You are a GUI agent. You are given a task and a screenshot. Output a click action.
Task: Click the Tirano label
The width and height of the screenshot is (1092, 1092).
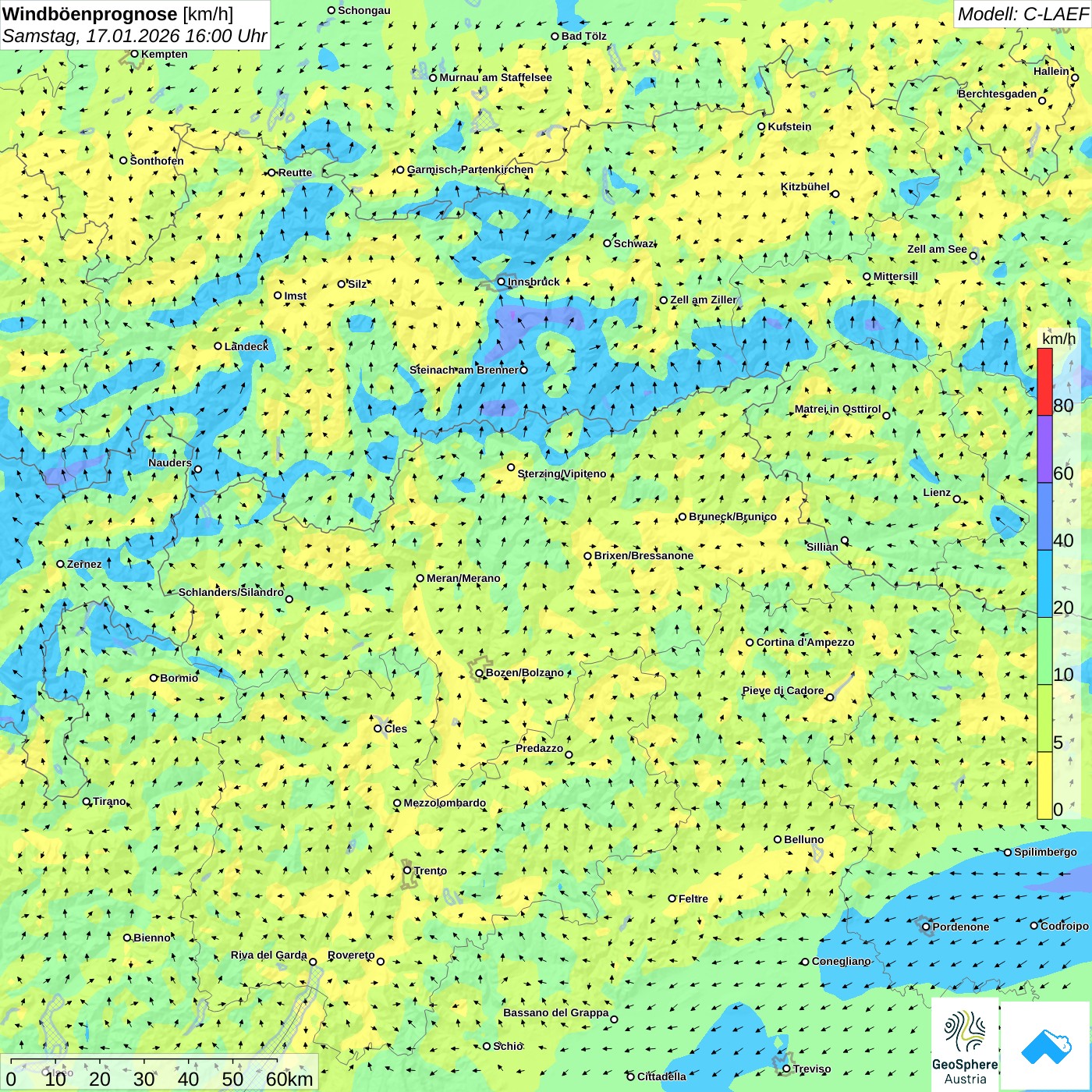point(109,801)
